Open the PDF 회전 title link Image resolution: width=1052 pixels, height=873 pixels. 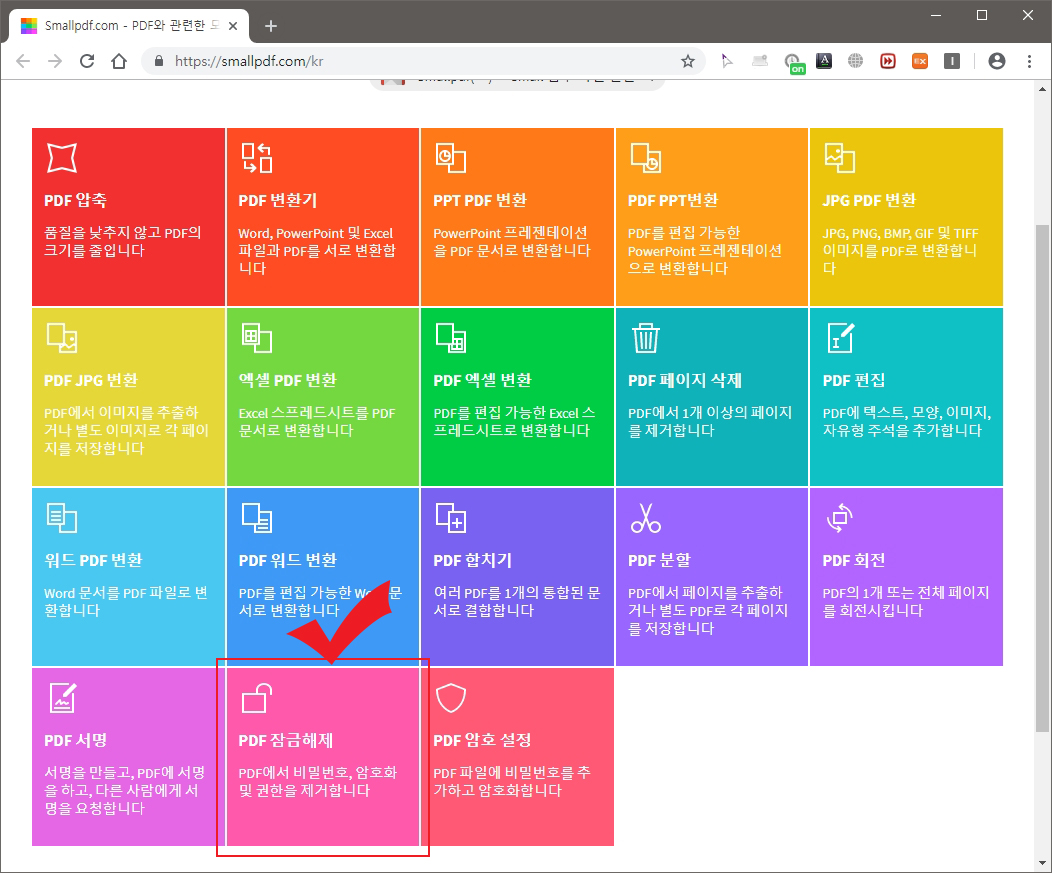coord(853,560)
